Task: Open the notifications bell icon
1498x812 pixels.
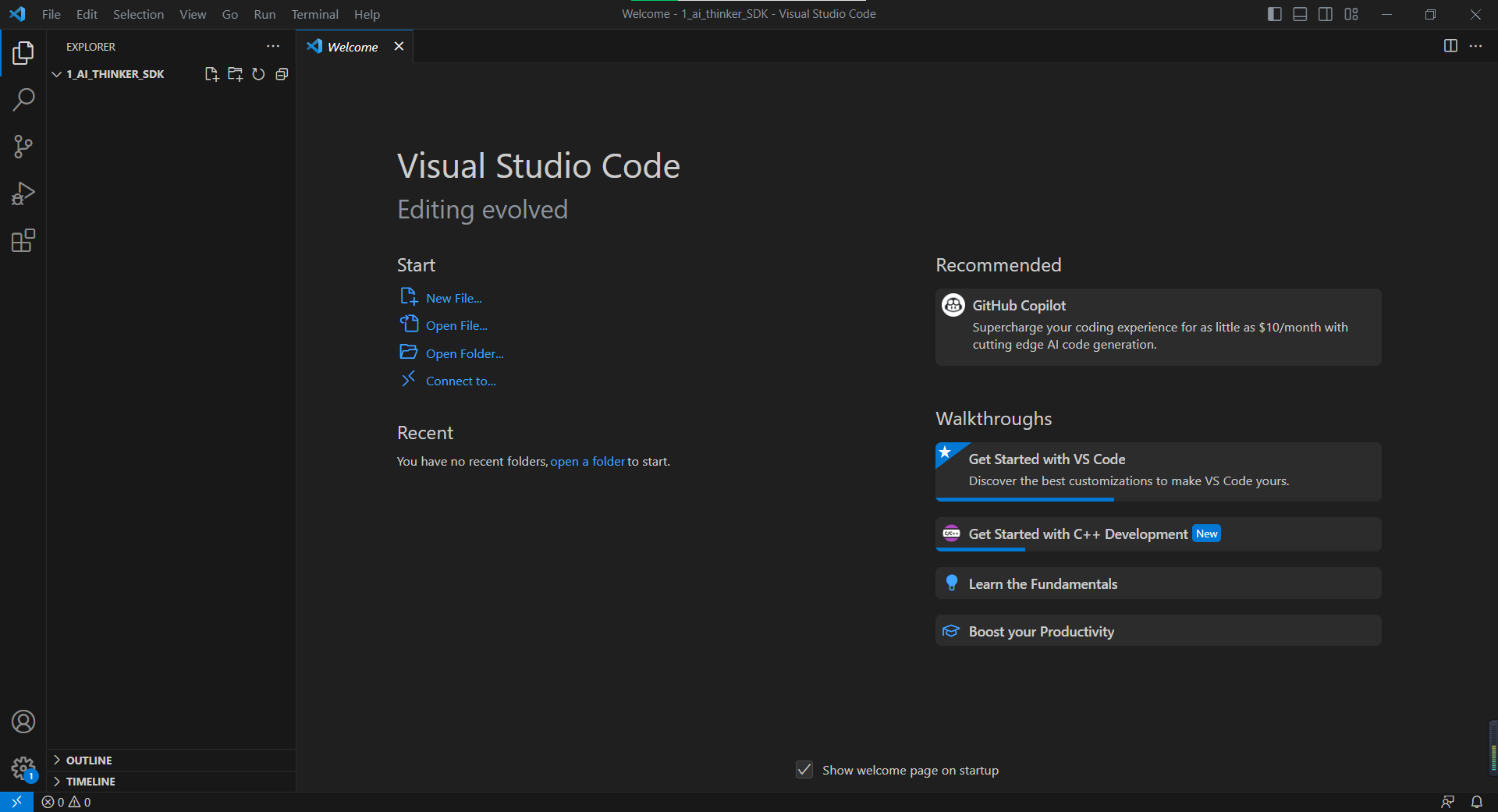Action: (x=1477, y=802)
